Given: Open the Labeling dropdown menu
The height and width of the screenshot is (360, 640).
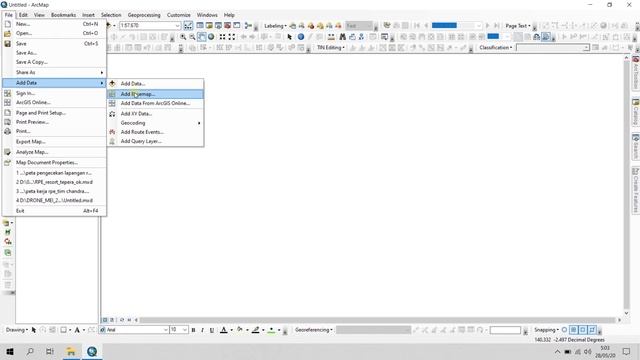Looking at the screenshot, I should tap(276, 26).
